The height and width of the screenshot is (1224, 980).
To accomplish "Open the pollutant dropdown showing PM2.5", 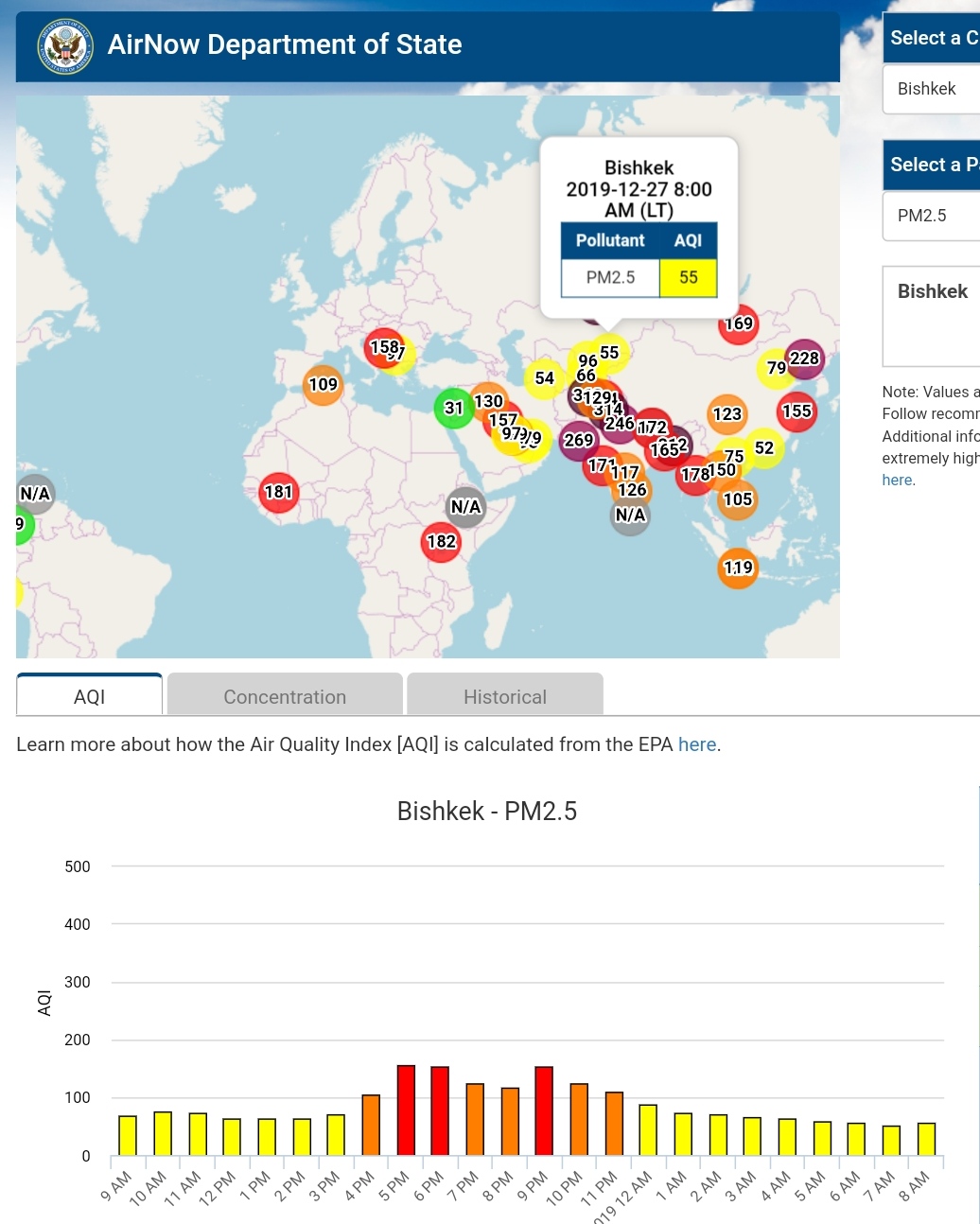I will click(931, 216).
